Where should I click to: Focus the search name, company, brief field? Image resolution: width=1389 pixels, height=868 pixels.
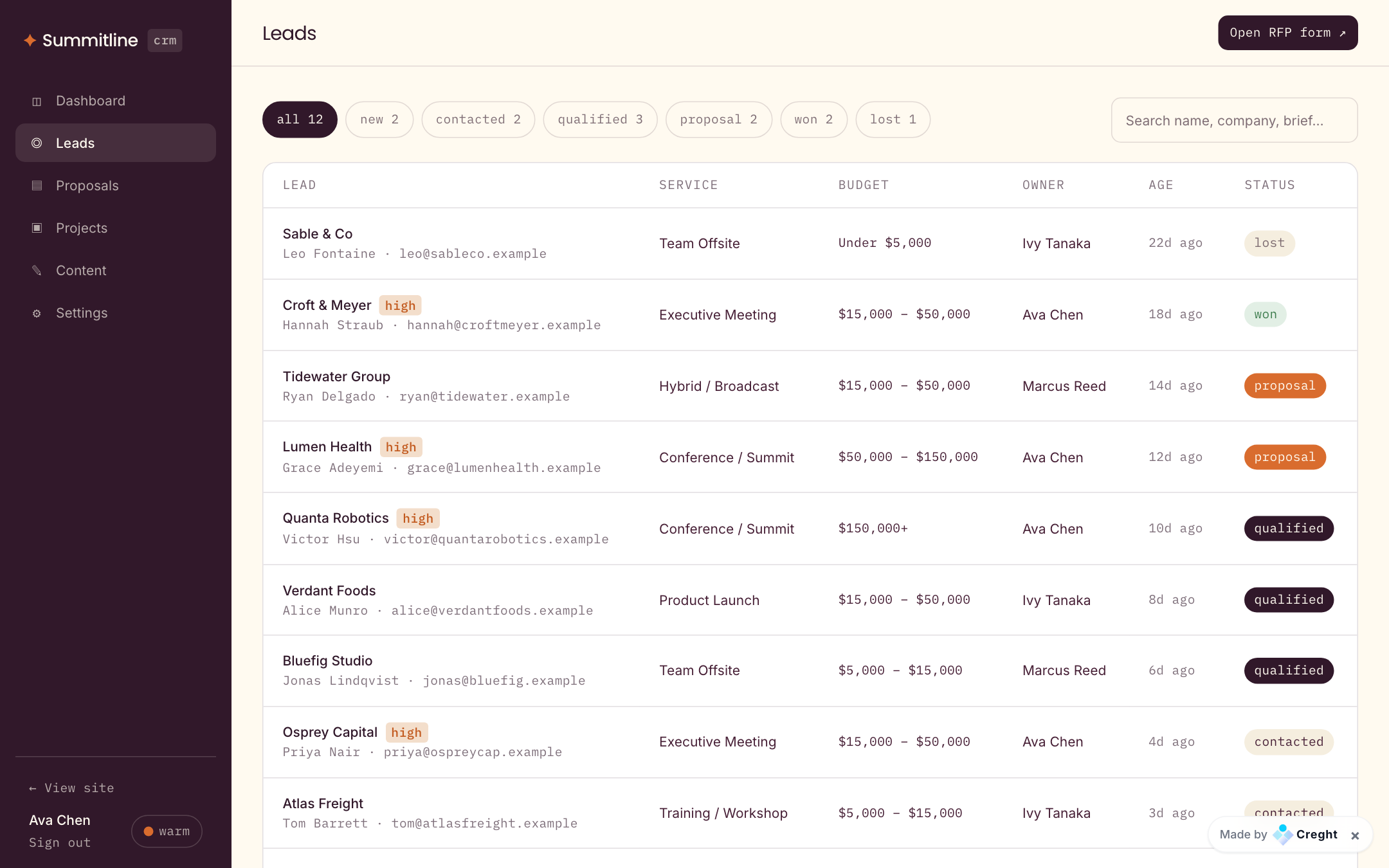(1235, 120)
